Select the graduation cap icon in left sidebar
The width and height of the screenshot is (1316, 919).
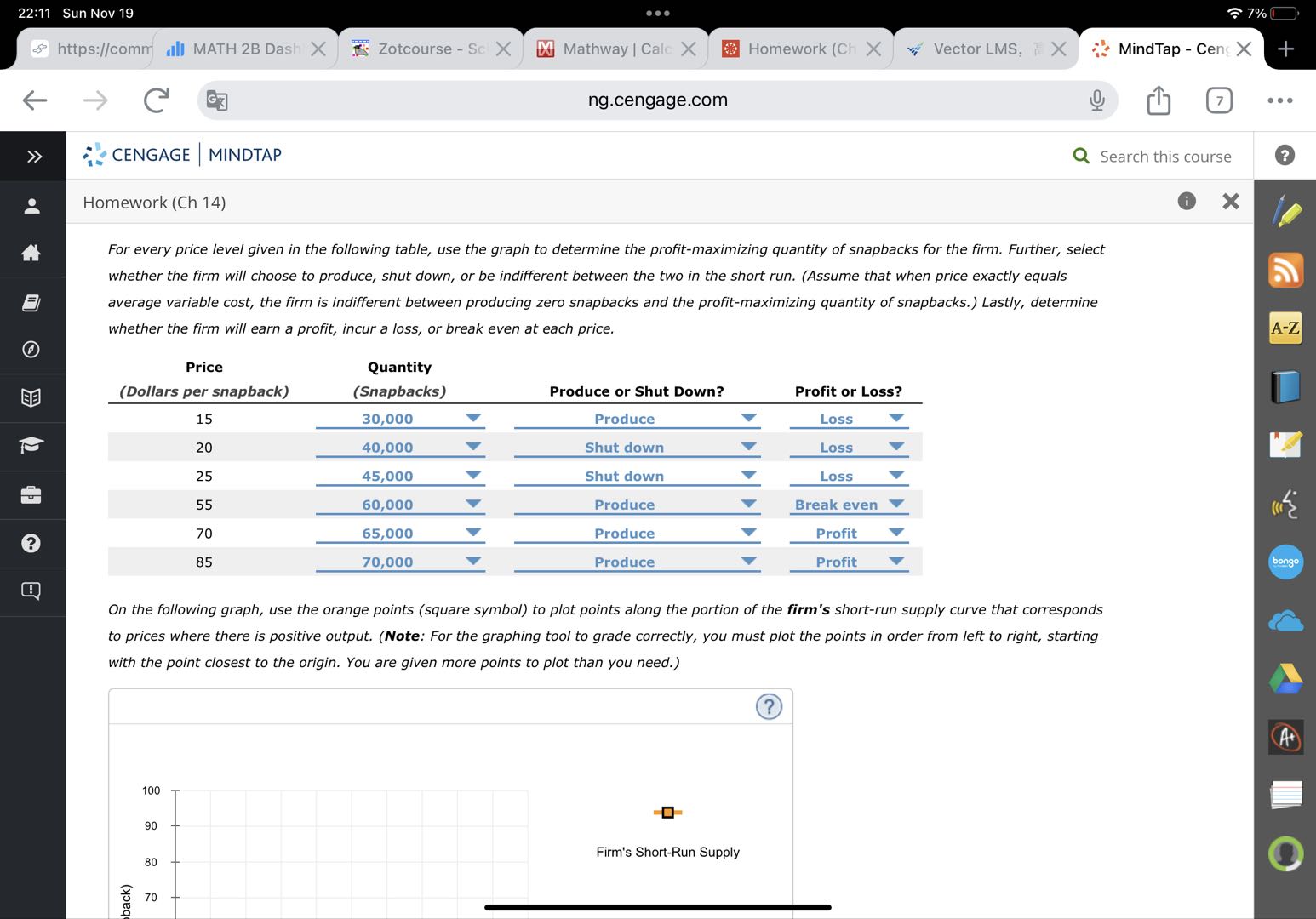[x=32, y=447]
